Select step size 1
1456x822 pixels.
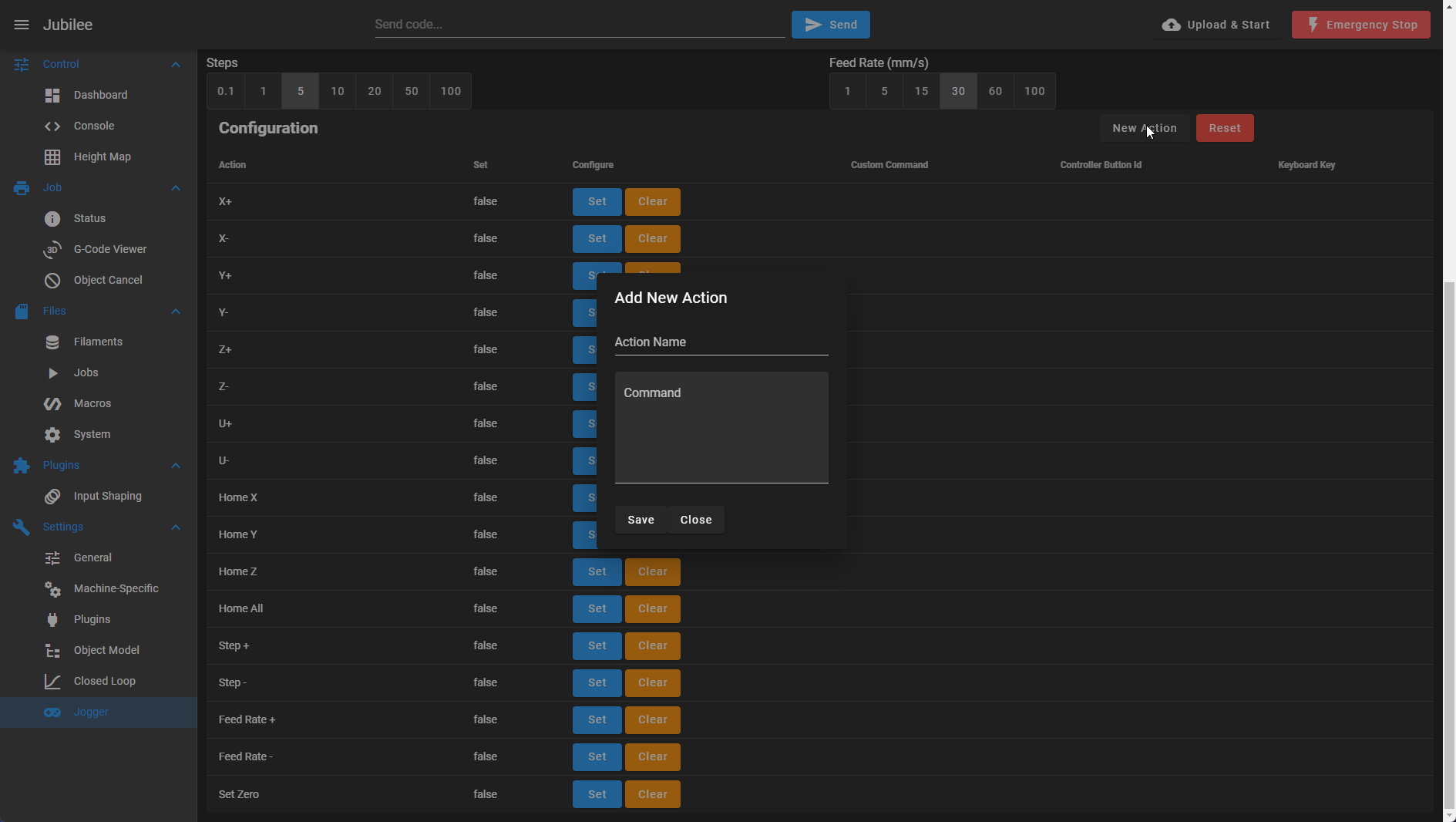(x=264, y=91)
